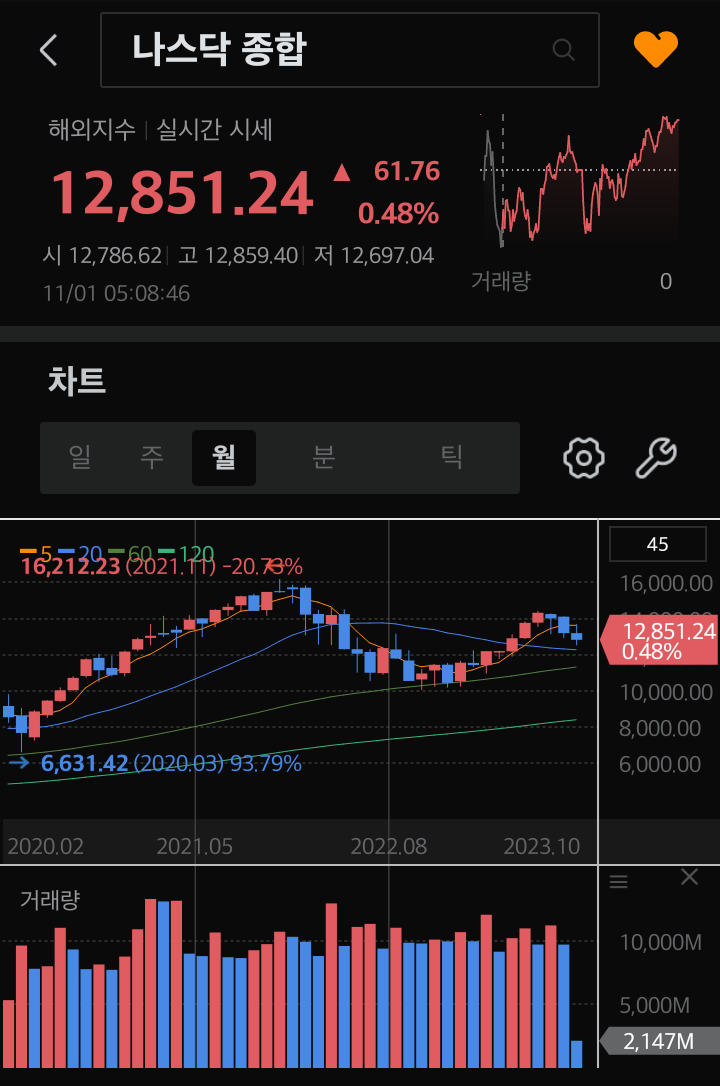
Task: Open the 틱 (tick) chart dropdown
Action: [x=451, y=457]
